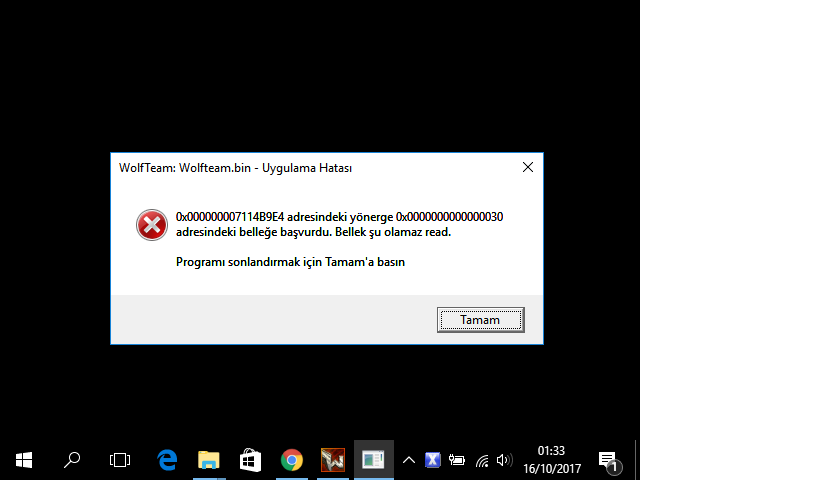Click the error address 0x000000007114B9E4 text line
Viewport: 816px width, 480px height.
point(339,217)
